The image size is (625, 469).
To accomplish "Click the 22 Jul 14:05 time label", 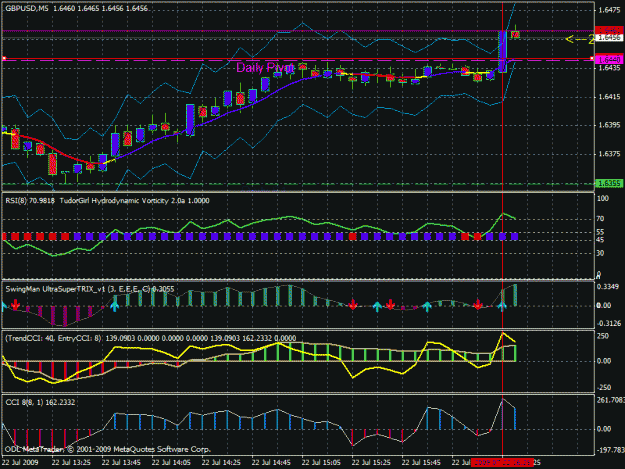I will [x=171, y=463].
